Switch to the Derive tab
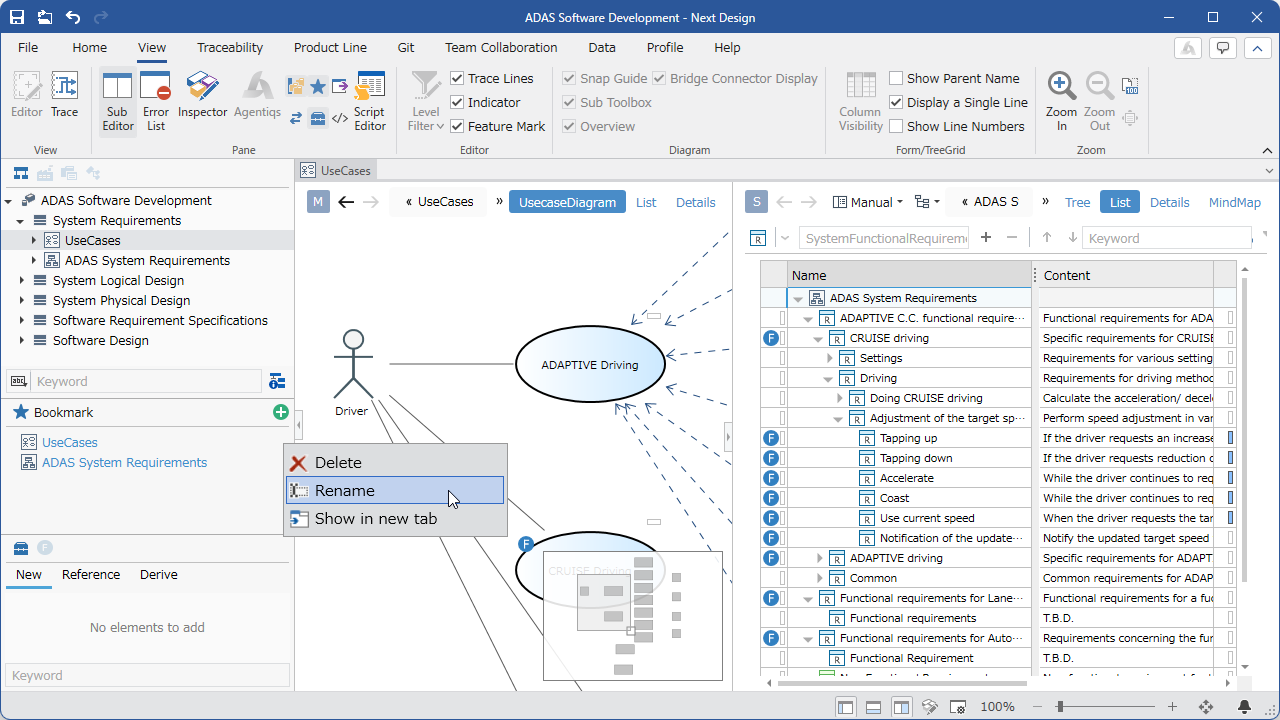 point(159,574)
